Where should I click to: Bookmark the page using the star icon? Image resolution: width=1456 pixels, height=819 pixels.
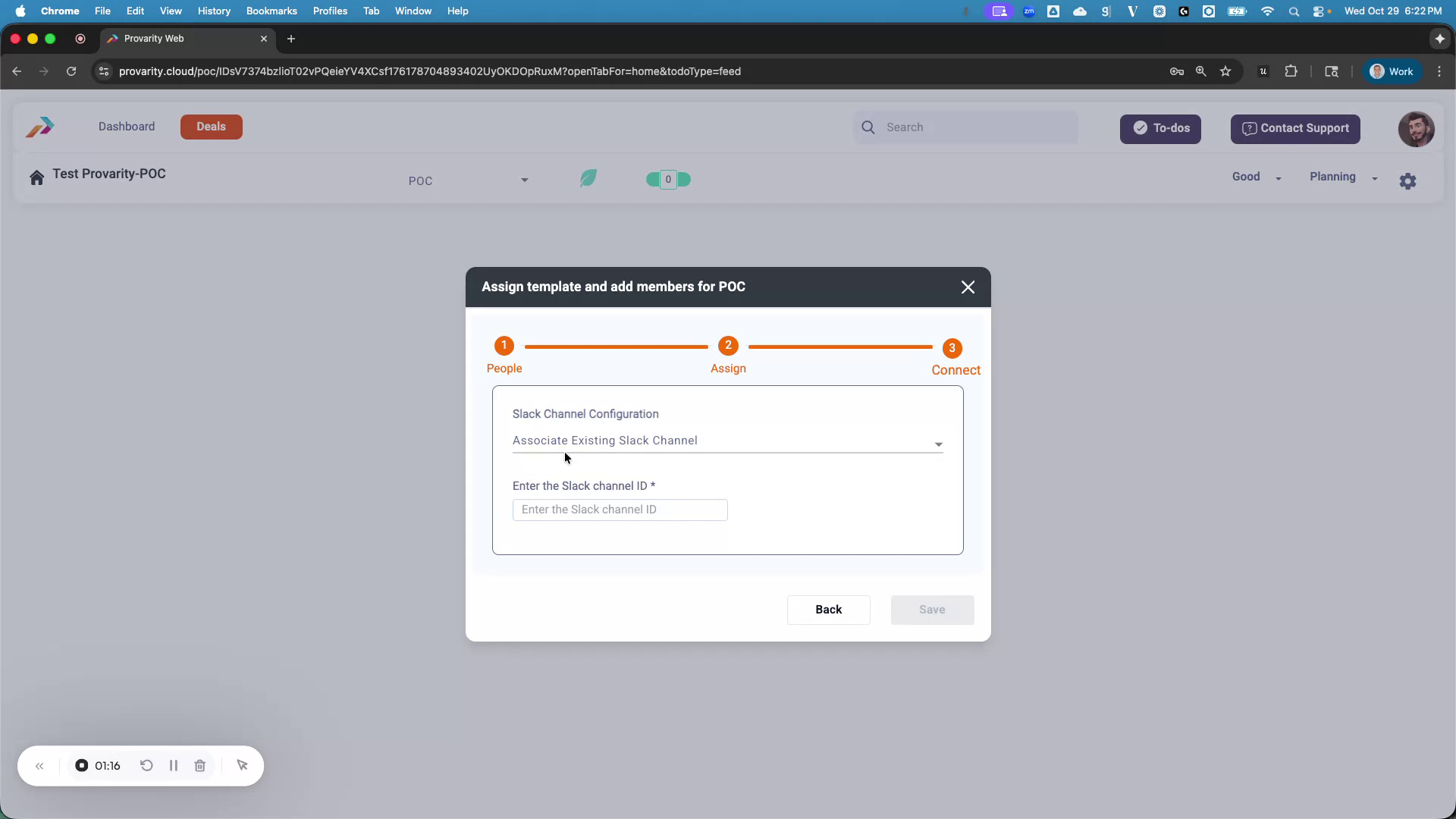coord(1226,71)
